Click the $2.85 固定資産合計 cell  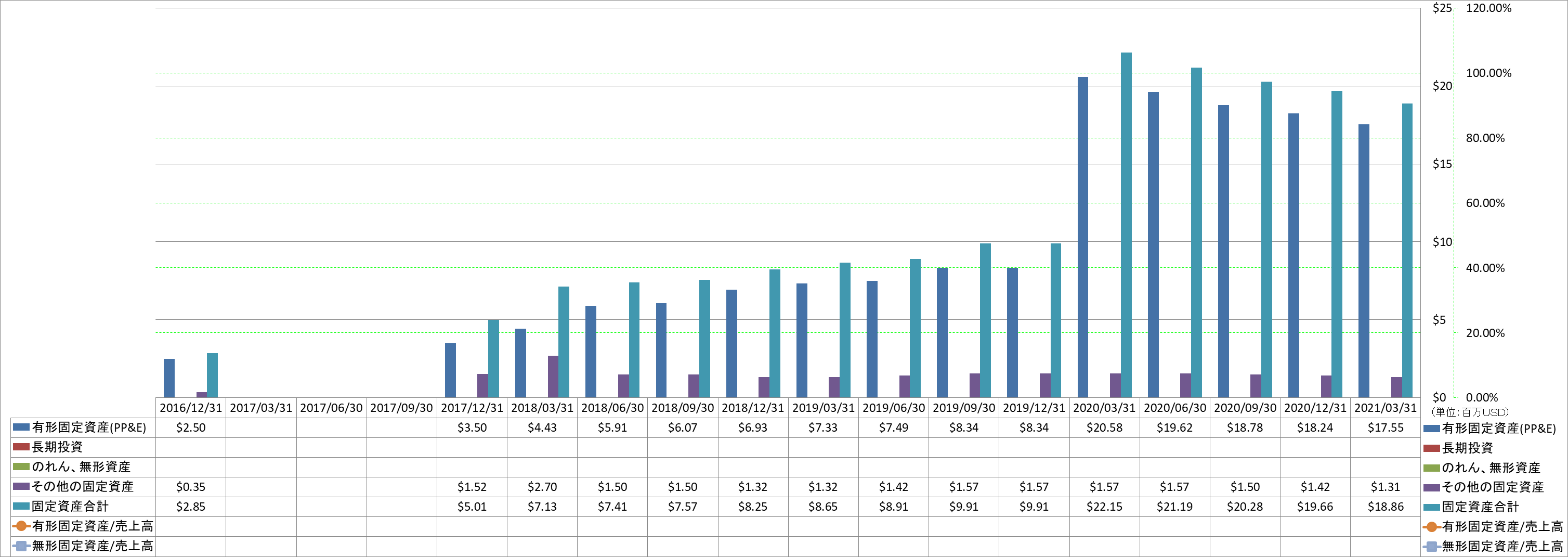pos(190,507)
